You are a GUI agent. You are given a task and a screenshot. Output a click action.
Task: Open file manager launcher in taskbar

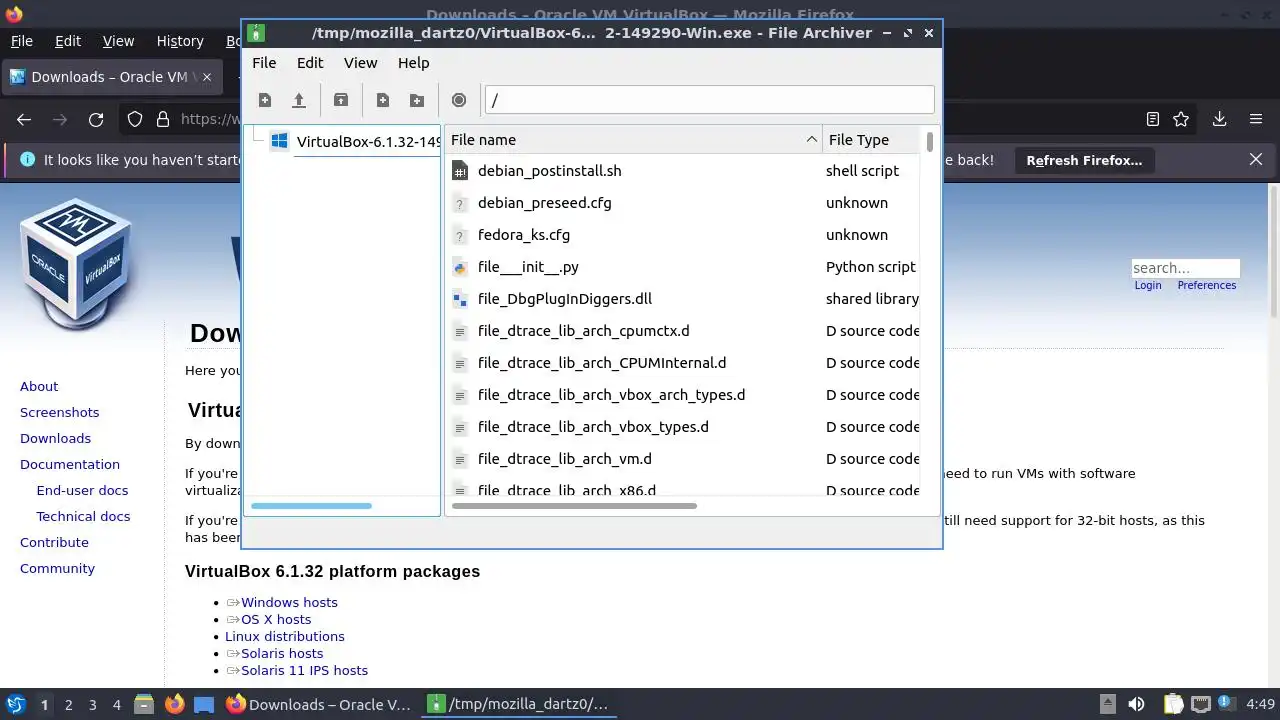point(144,704)
